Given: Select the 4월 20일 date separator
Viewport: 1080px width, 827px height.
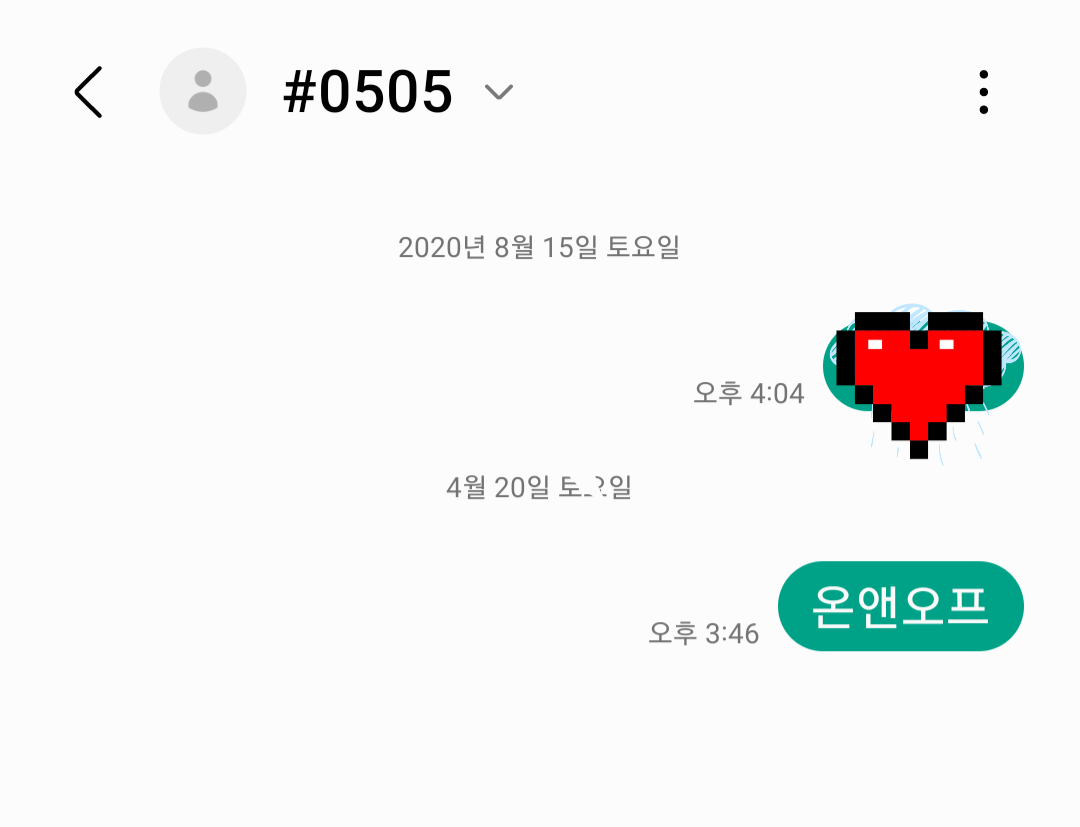Looking at the screenshot, I should (539, 488).
